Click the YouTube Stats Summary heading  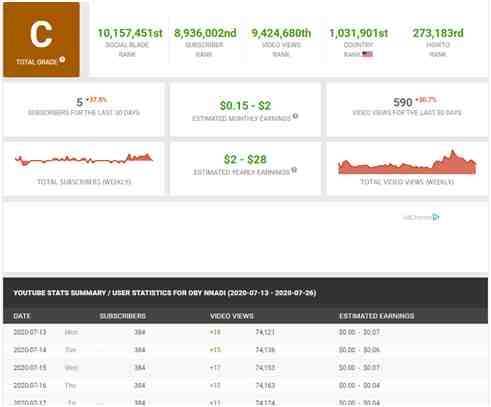coord(165,293)
